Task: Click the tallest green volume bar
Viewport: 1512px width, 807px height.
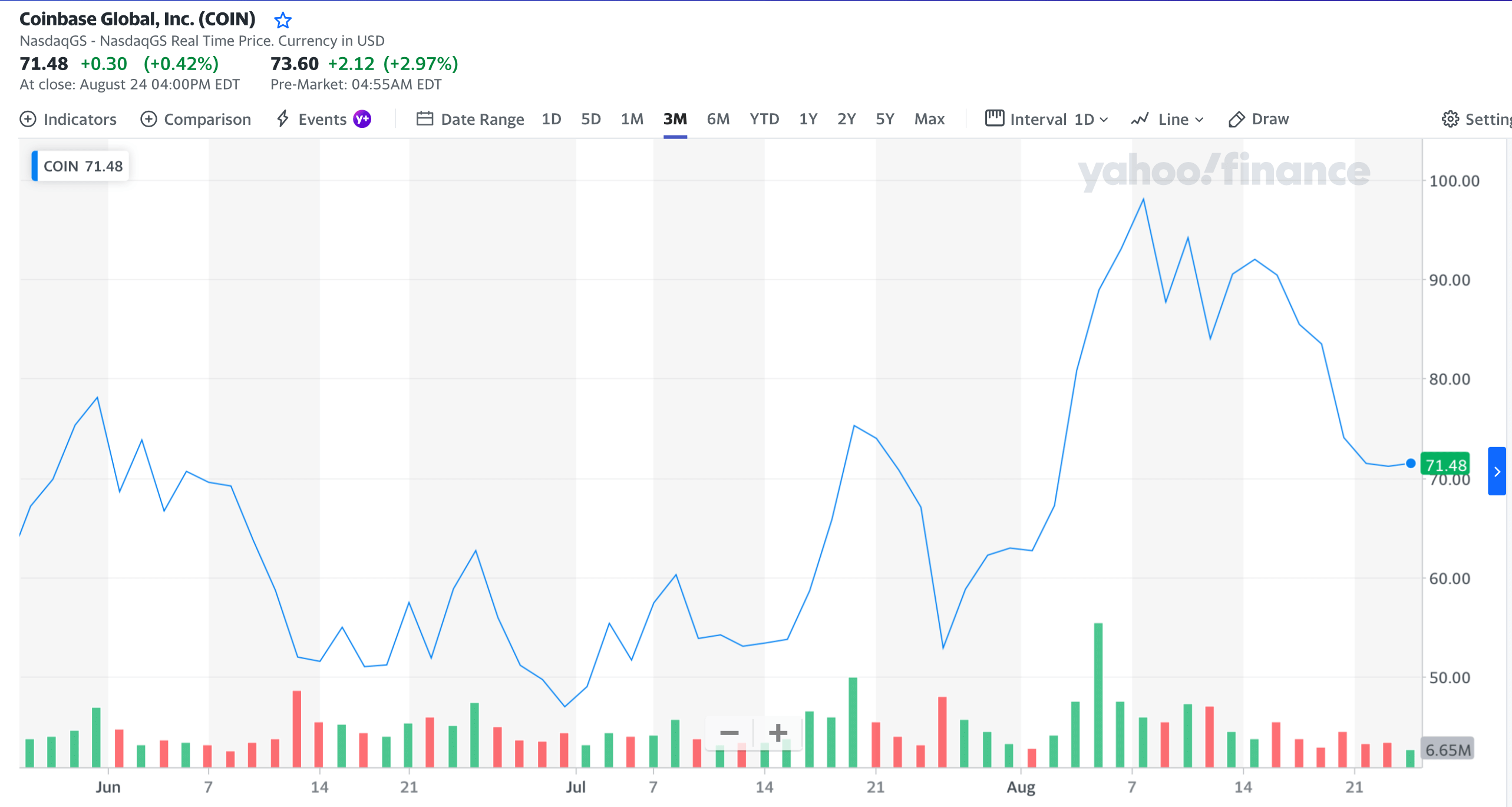Action: (x=1098, y=695)
